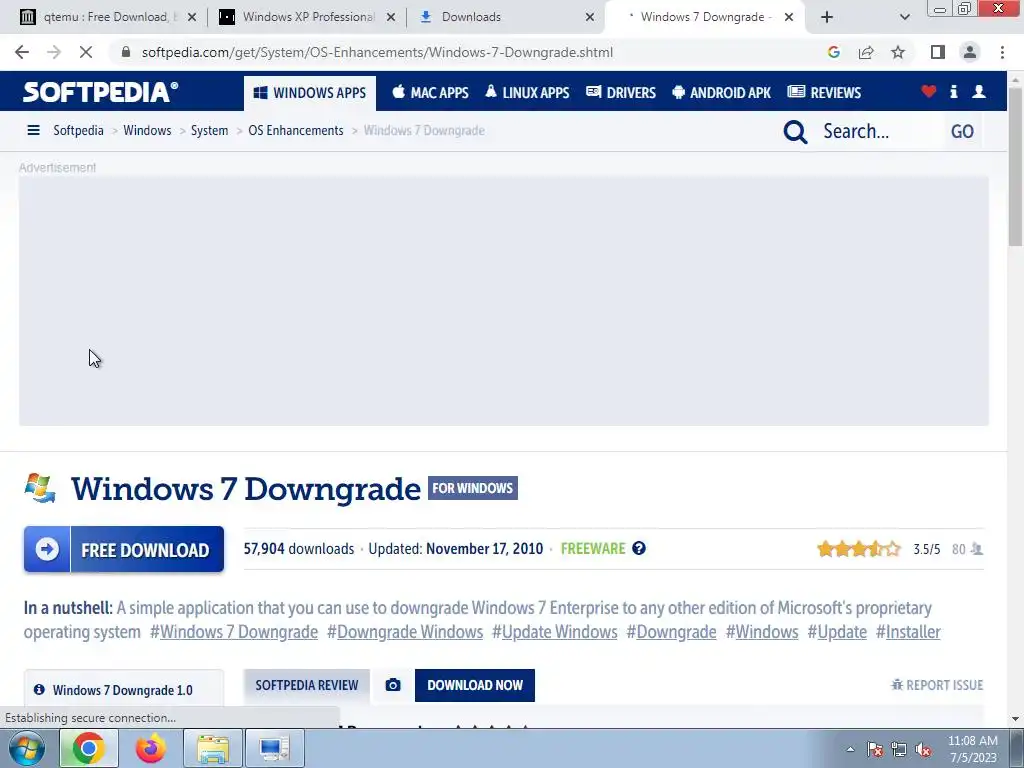1024x768 pixels.
Task: Open a new browser tab
Action: coord(827,17)
